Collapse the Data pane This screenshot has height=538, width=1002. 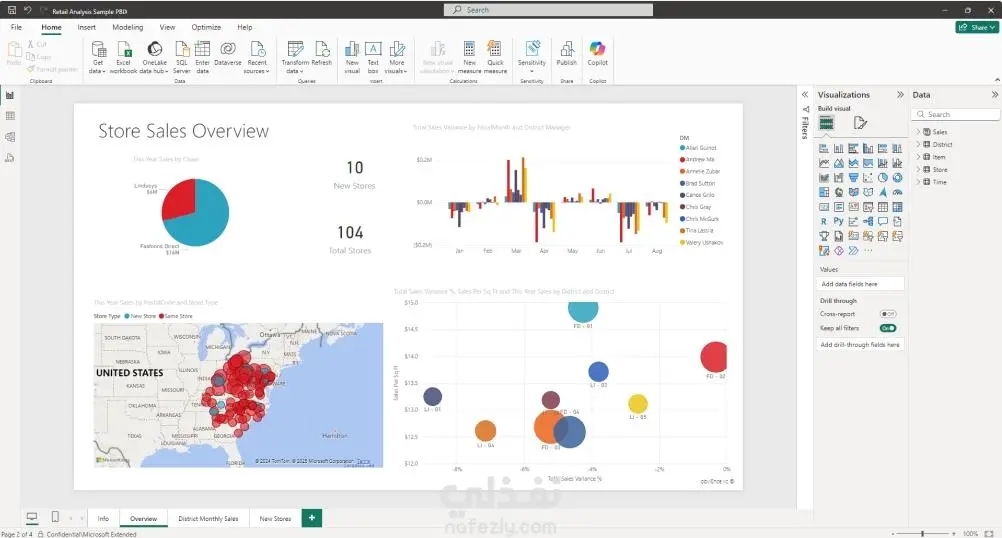click(994, 95)
